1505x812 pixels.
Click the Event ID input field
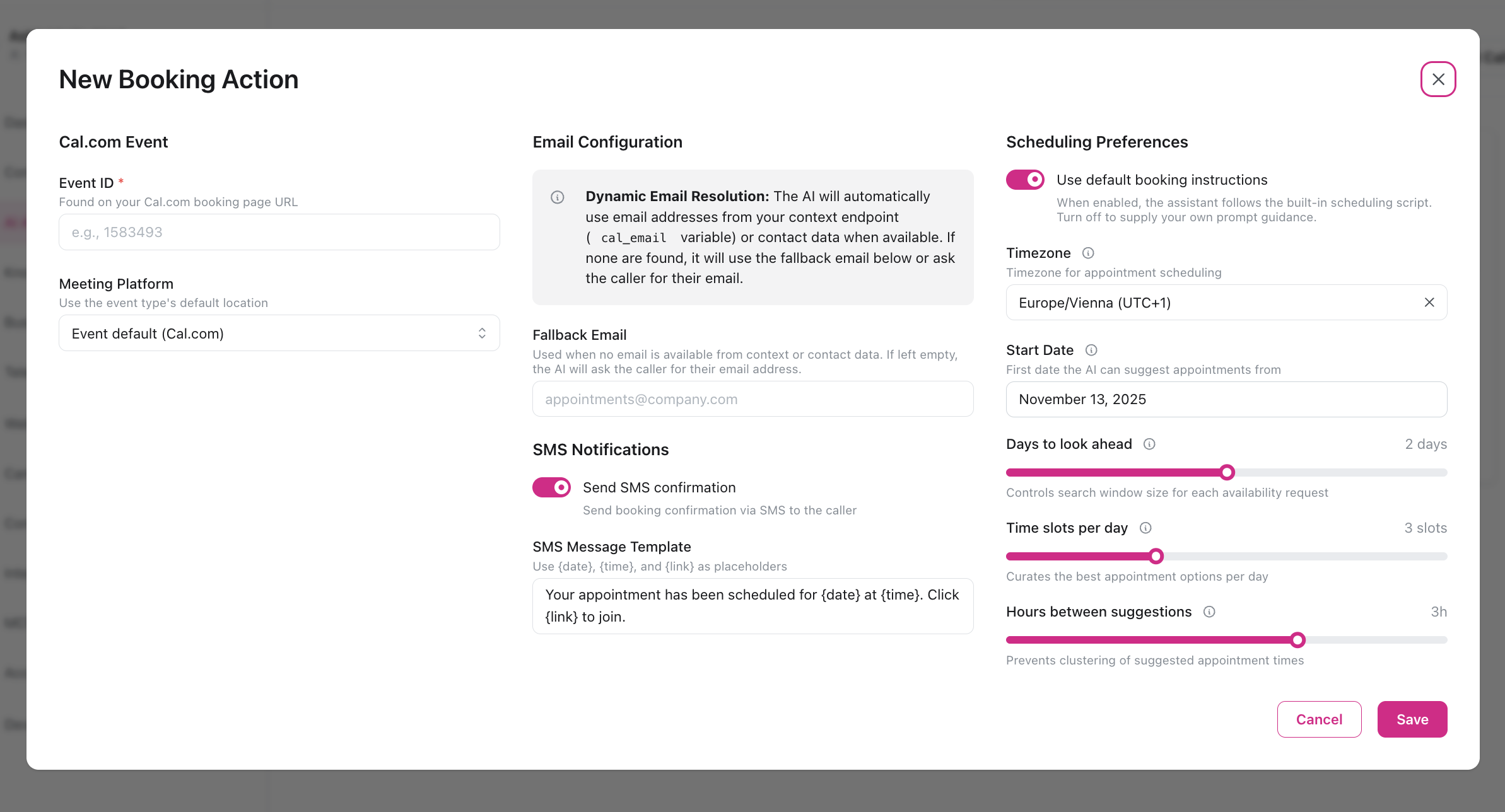(279, 231)
